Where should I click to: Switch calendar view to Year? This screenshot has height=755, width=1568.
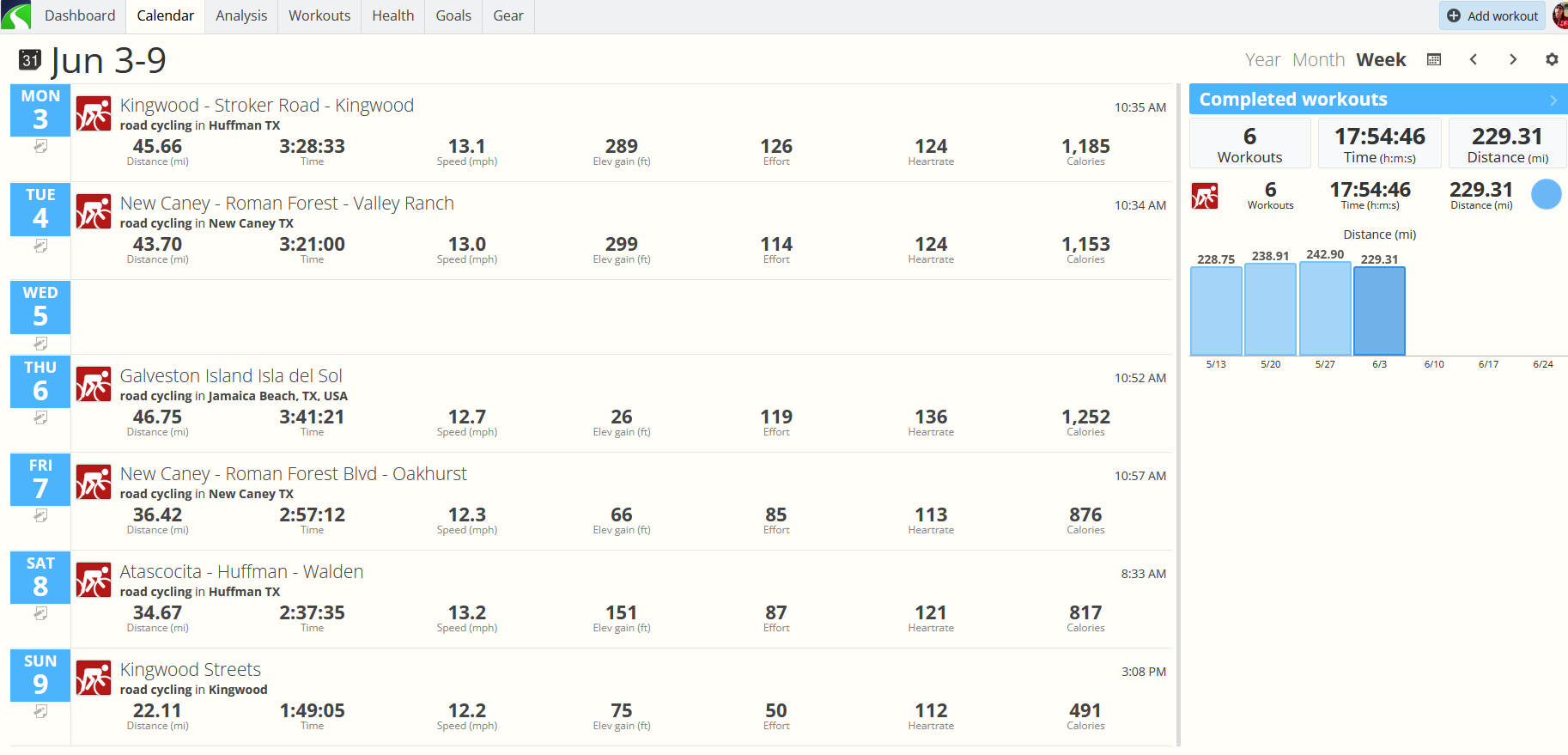(x=1262, y=59)
